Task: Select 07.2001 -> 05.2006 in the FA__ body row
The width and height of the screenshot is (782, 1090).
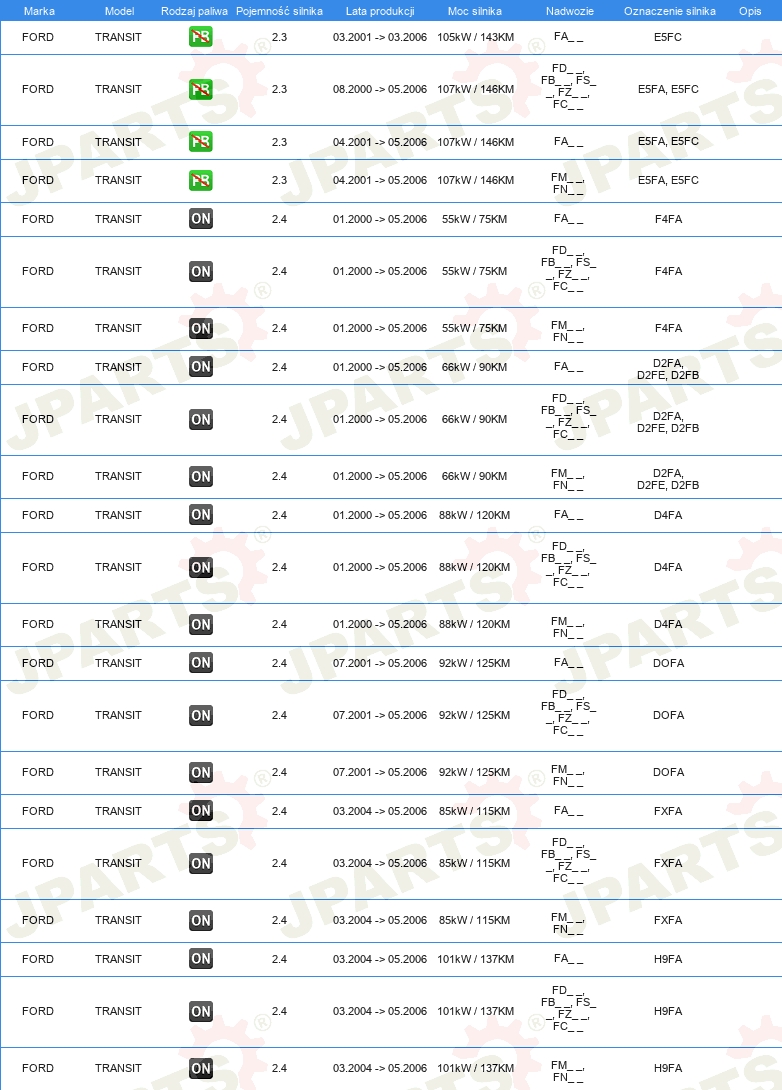Action: tap(380, 663)
